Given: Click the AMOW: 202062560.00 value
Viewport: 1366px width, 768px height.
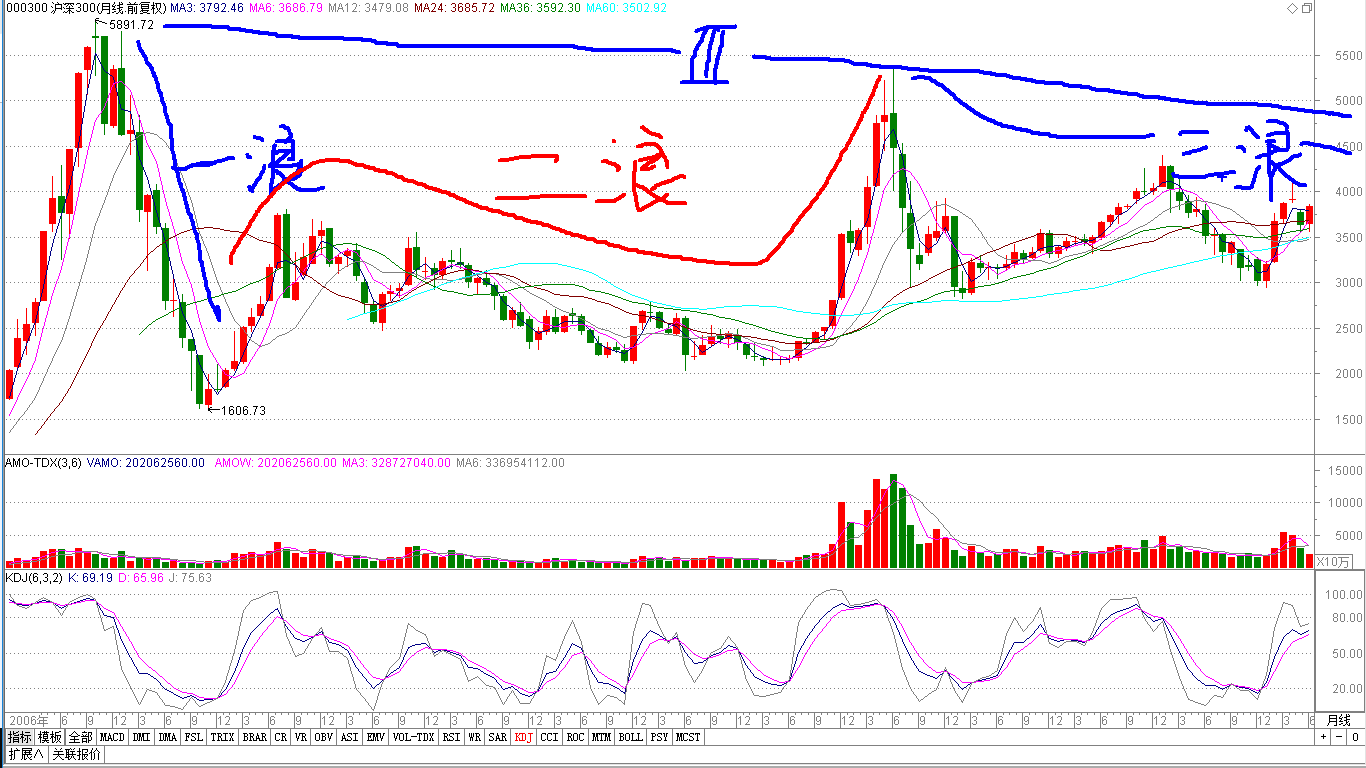Looking at the screenshot, I should point(275,463).
